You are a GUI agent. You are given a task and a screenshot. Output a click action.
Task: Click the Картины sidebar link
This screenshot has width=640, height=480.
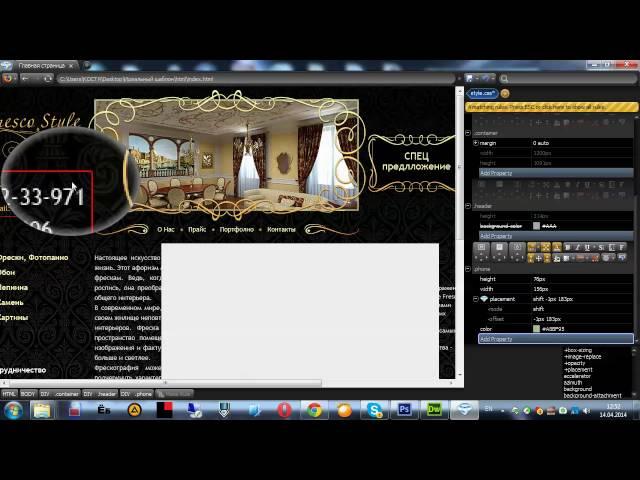tap(14, 318)
